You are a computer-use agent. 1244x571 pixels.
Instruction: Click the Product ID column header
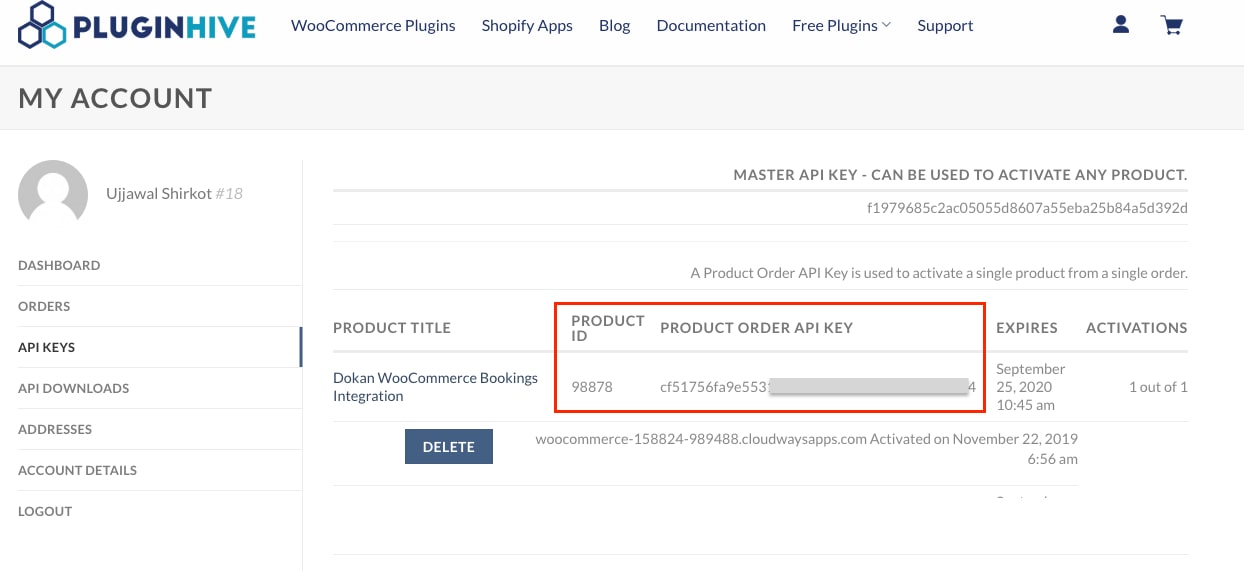coord(608,328)
